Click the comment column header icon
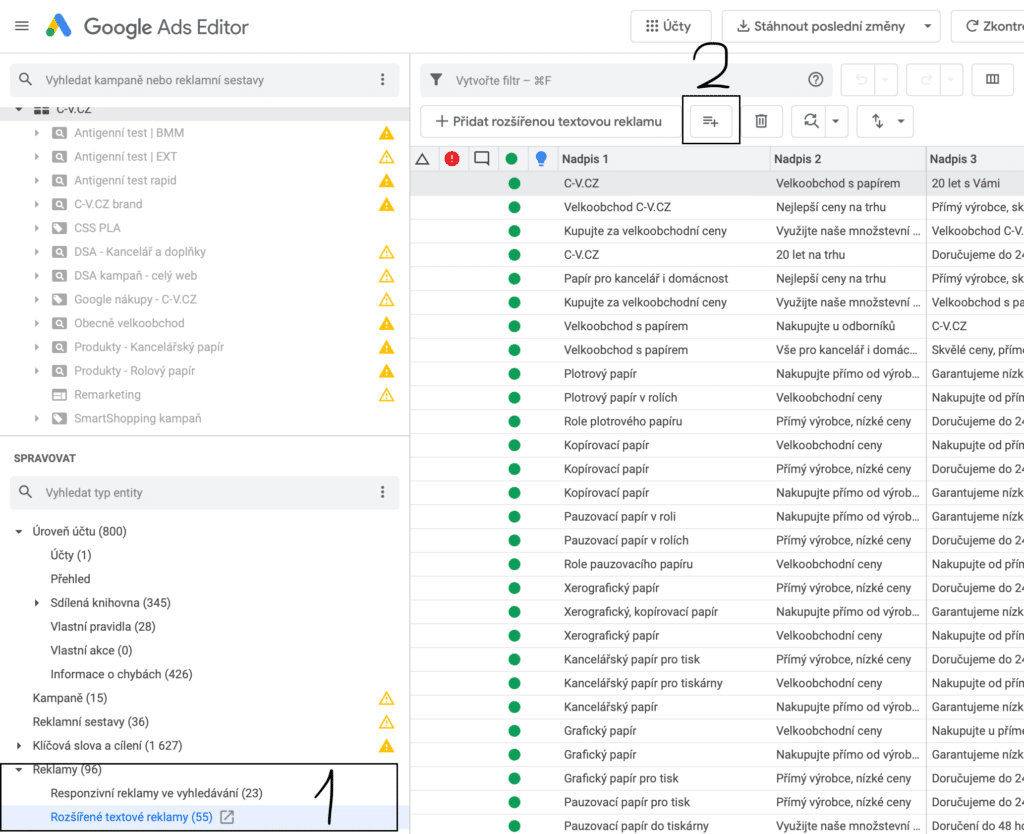The width and height of the screenshot is (1024, 834). (x=482, y=159)
